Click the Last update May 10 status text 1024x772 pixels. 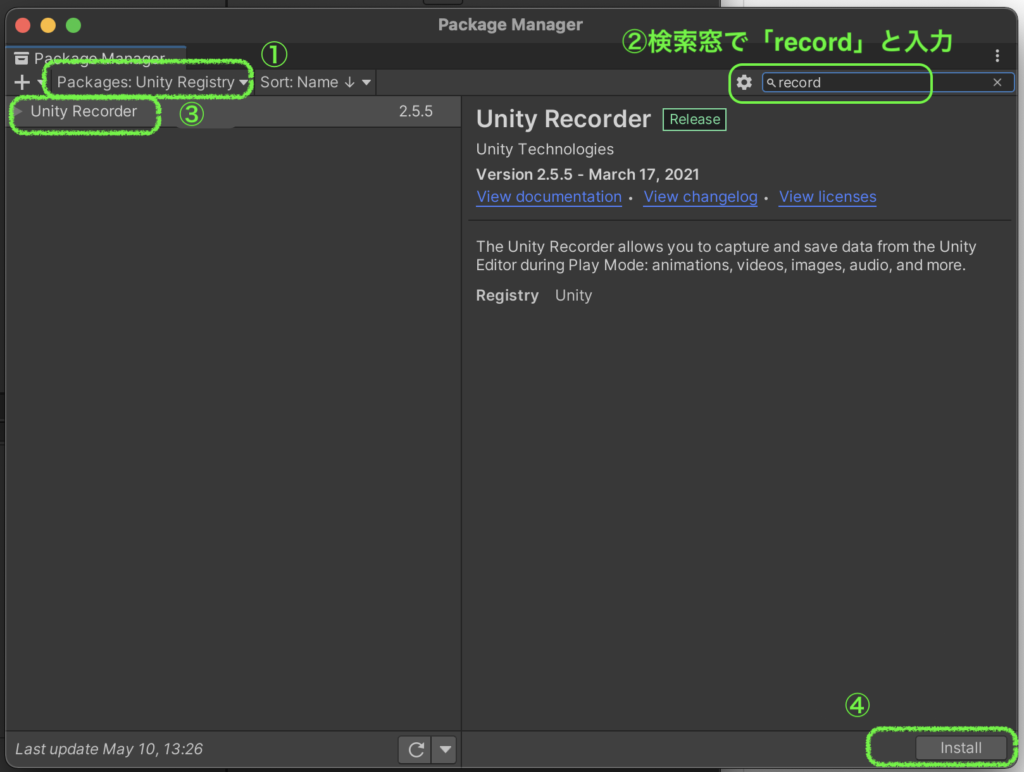point(109,748)
